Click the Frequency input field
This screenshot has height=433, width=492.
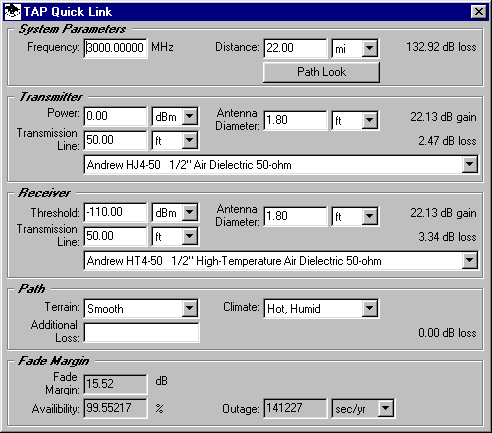coord(115,48)
